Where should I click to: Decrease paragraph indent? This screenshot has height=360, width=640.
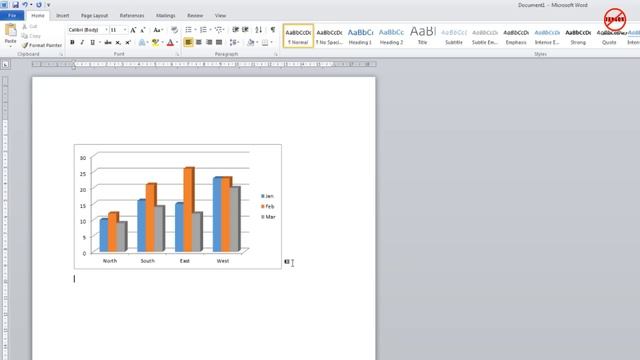click(235, 30)
